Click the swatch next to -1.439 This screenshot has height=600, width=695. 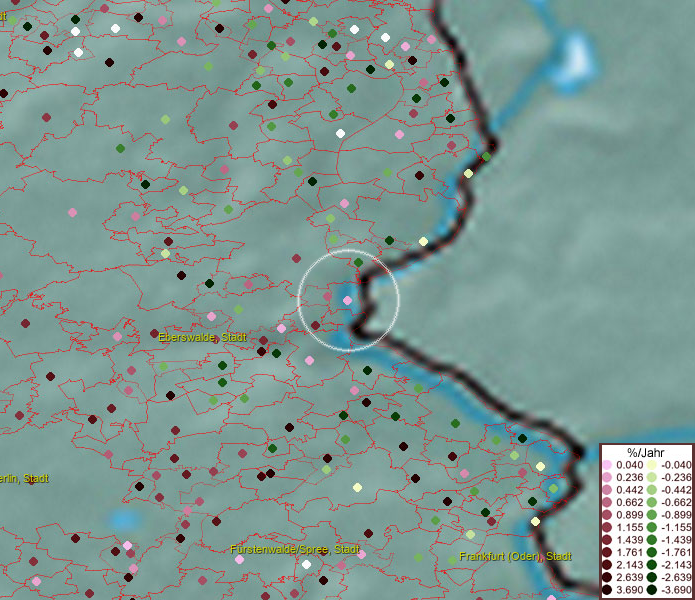tap(652, 540)
